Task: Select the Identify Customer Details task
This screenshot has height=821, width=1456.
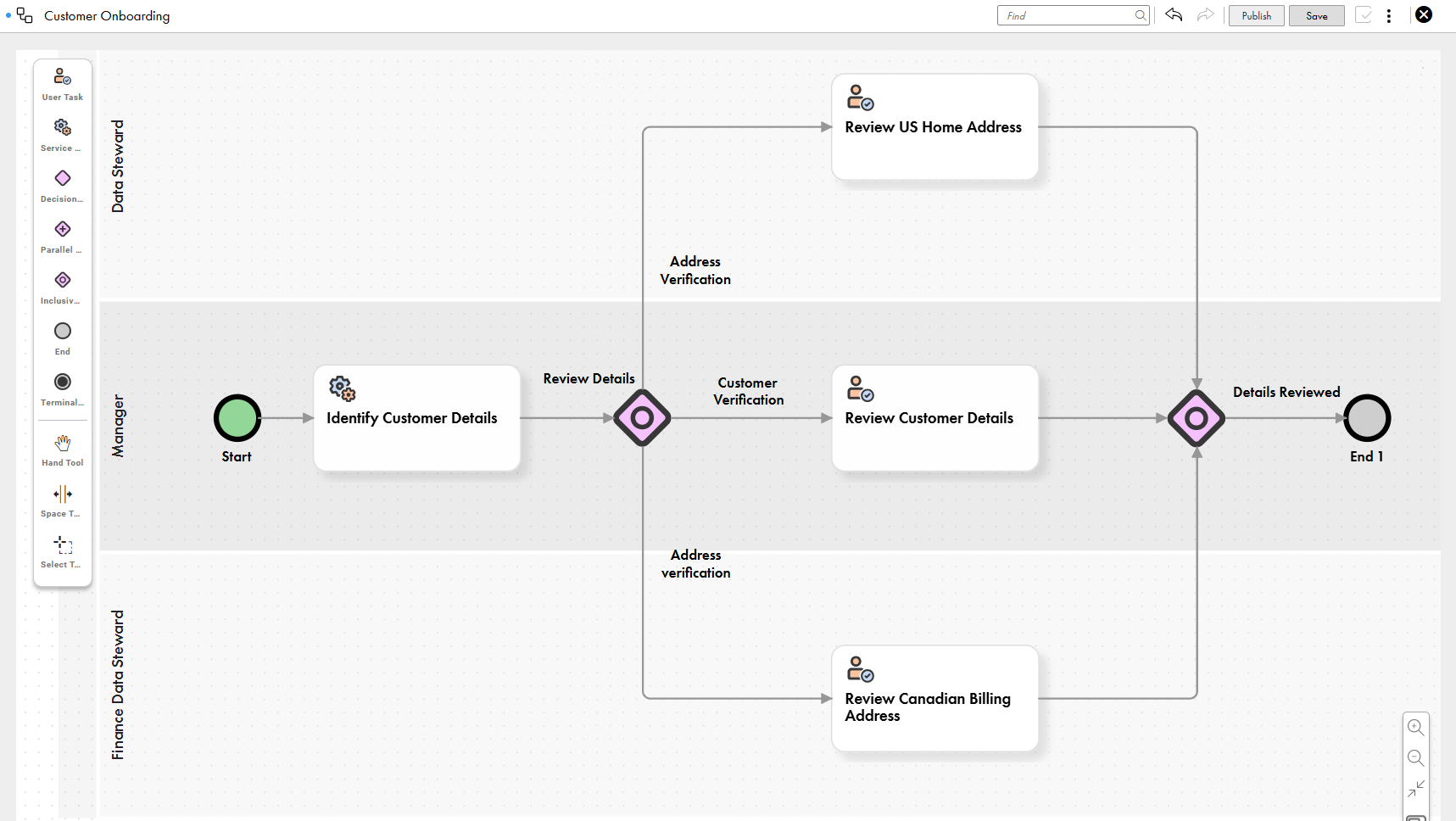Action: pos(417,418)
